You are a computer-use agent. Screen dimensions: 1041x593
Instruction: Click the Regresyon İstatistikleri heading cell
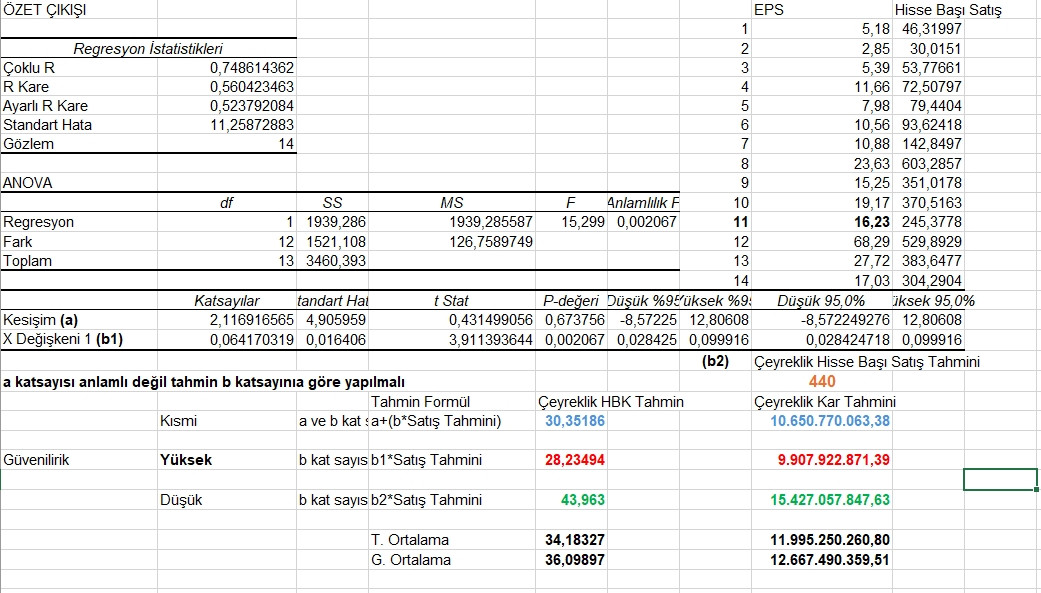[148, 48]
